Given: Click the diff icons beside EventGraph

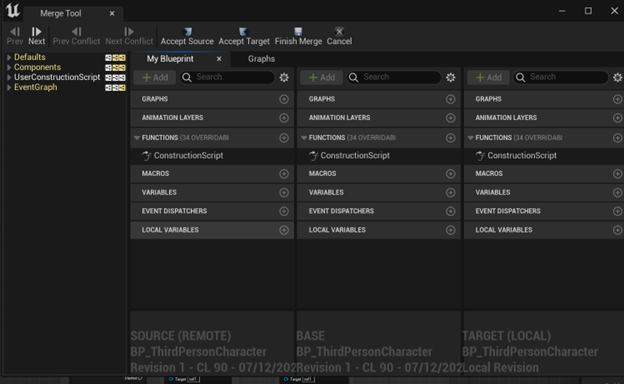Looking at the screenshot, I should point(115,88).
